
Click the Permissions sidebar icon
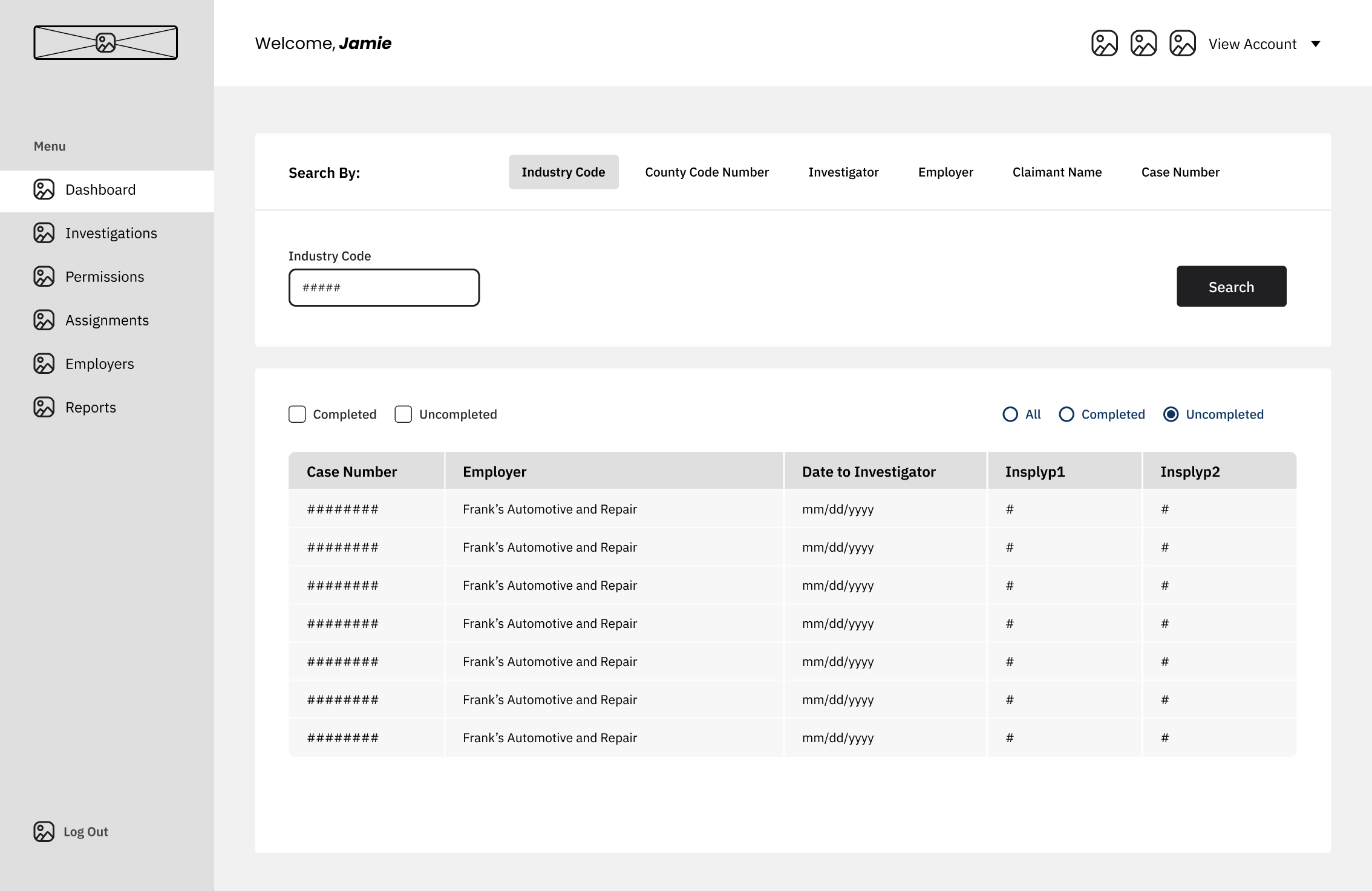(x=44, y=276)
